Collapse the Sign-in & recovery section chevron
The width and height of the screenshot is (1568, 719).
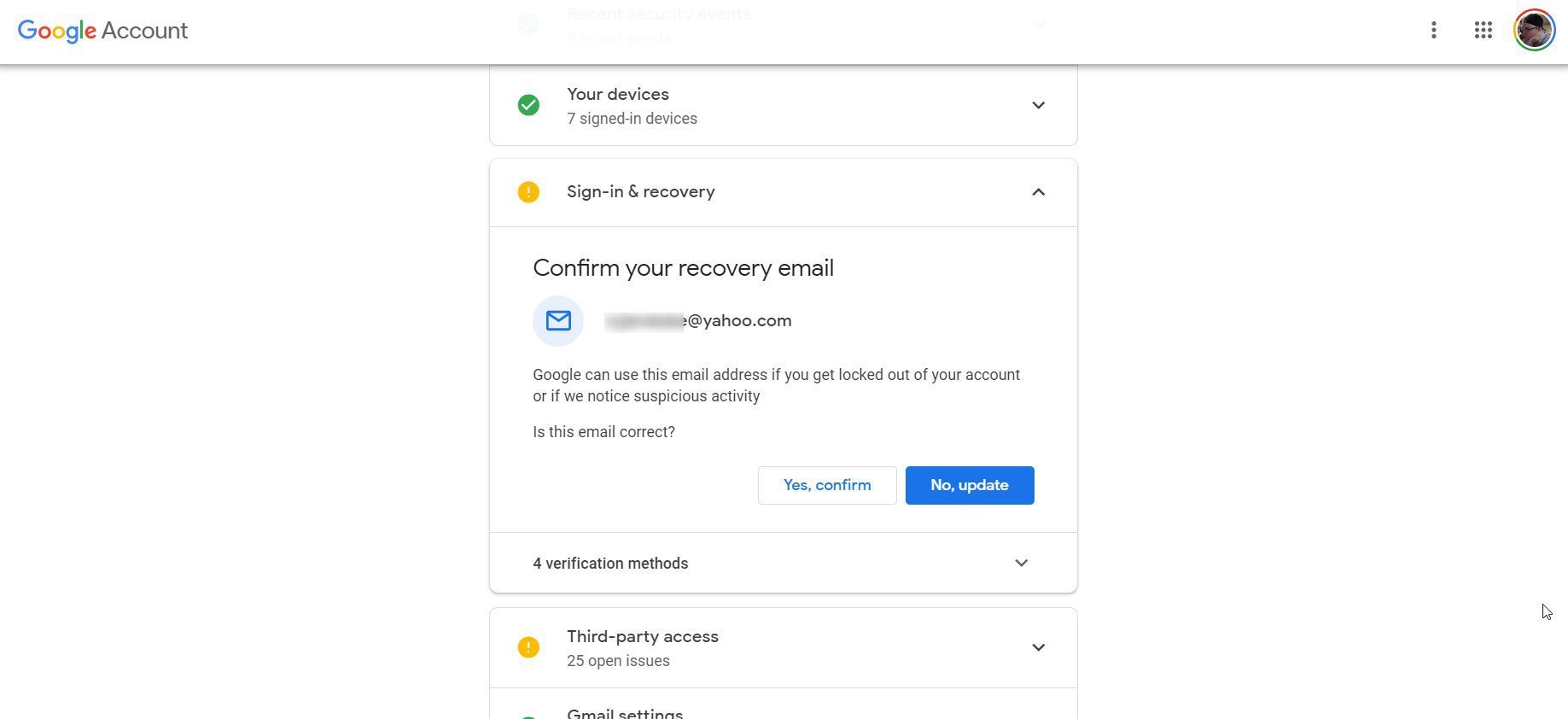(x=1038, y=192)
